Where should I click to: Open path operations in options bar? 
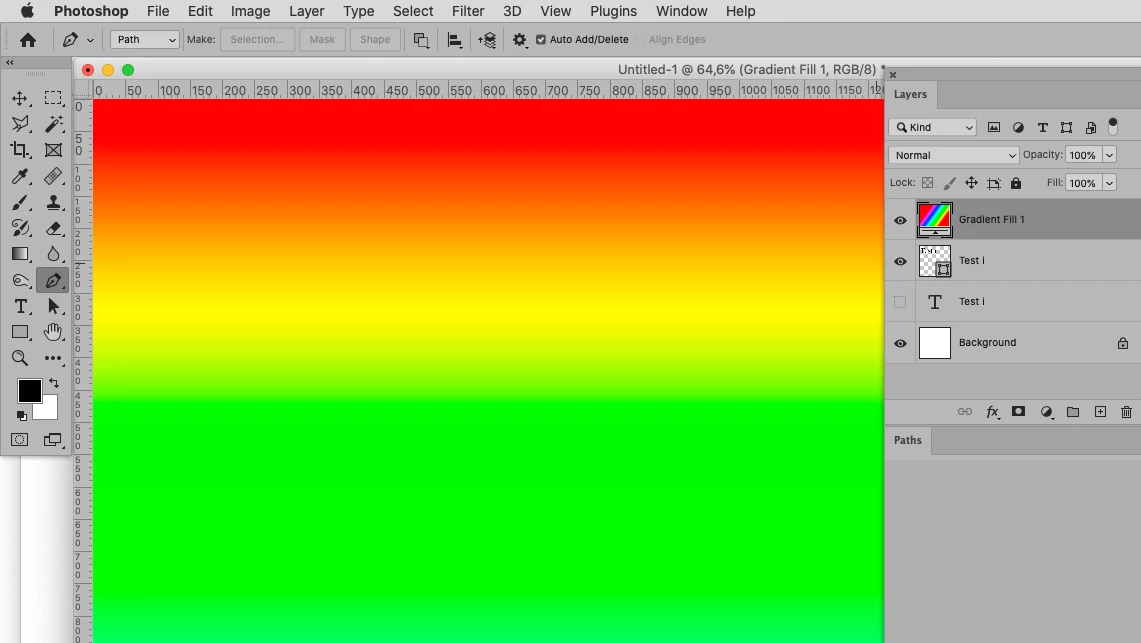point(421,40)
